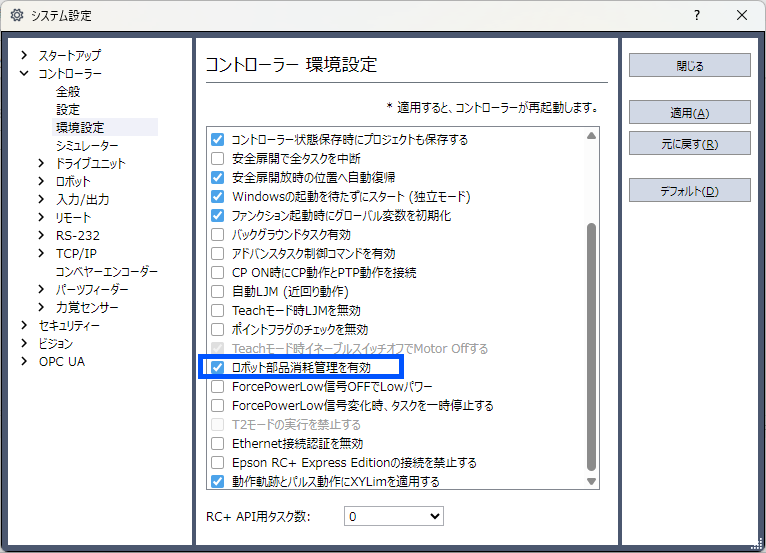Expand the パーツフィーダー node

tap(41, 289)
